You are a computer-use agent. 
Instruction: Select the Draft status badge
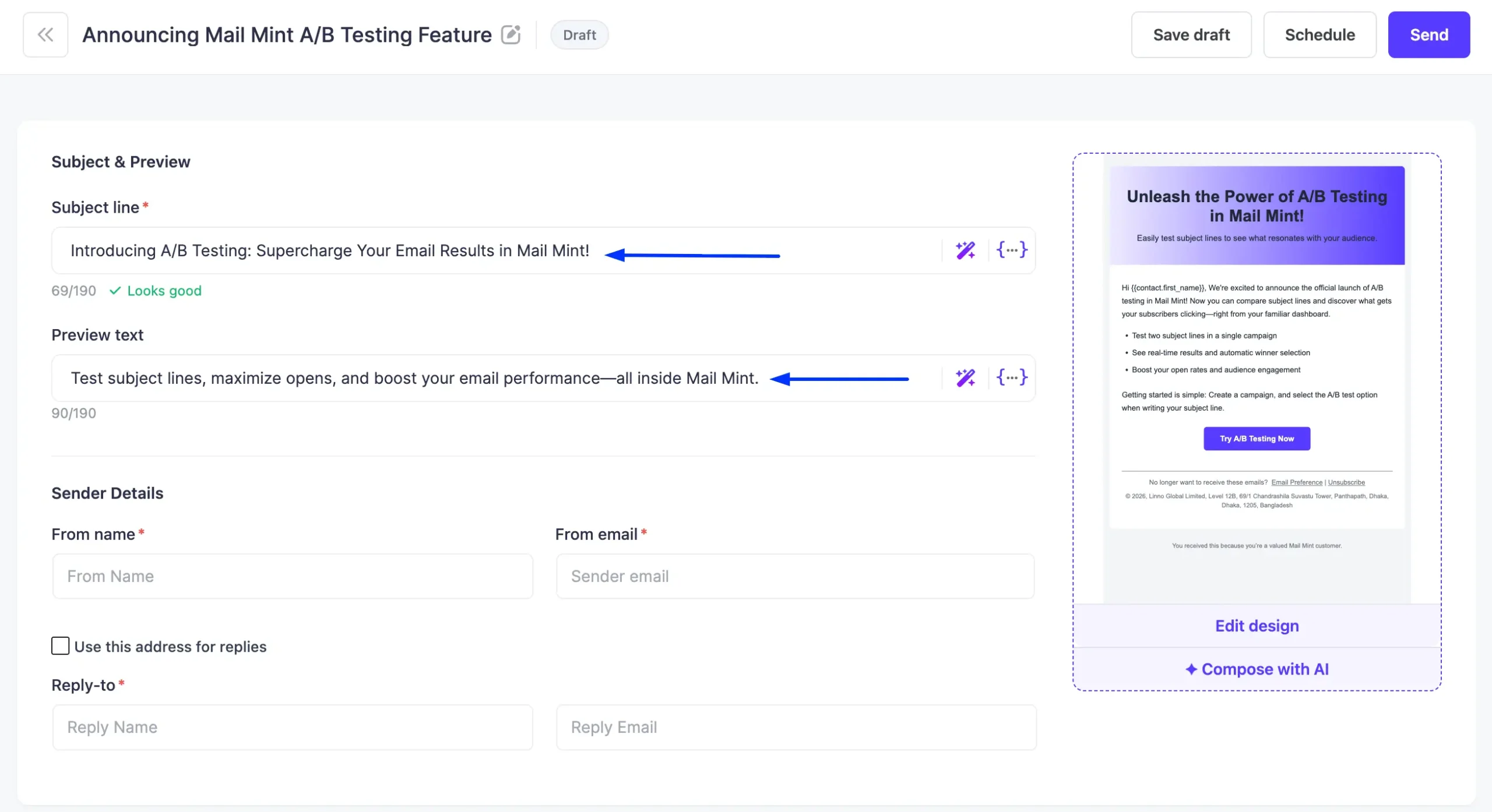pos(579,35)
